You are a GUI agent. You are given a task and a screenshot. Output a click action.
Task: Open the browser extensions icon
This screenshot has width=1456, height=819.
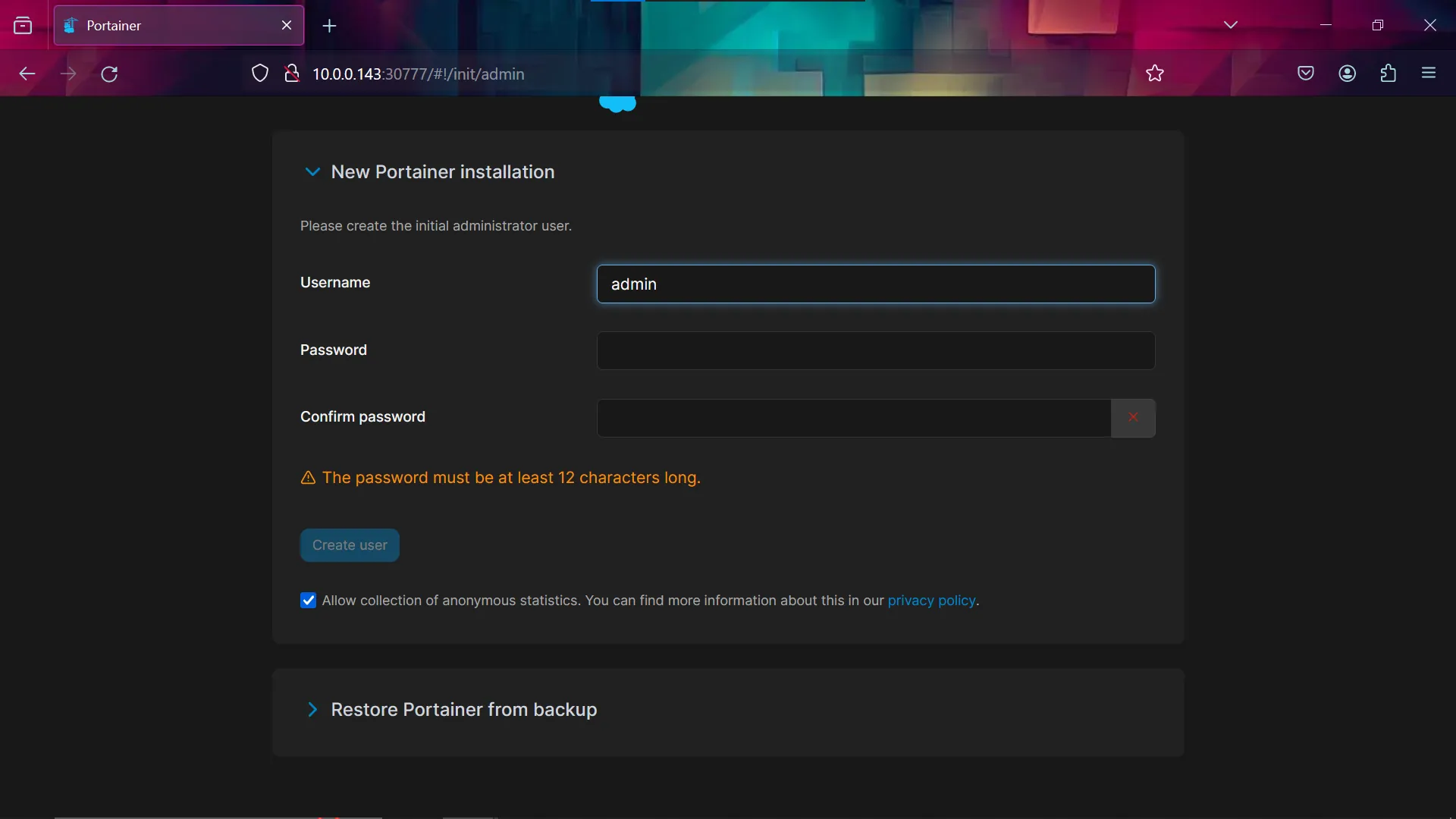pyautogui.click(x=1388, y=74)
